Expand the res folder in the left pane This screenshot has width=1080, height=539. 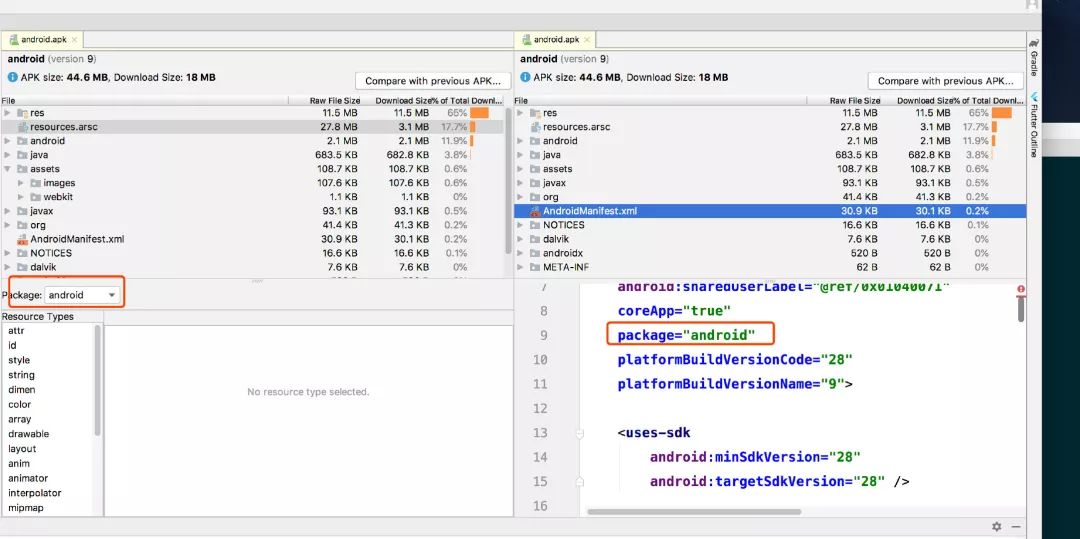pos(8,113)
